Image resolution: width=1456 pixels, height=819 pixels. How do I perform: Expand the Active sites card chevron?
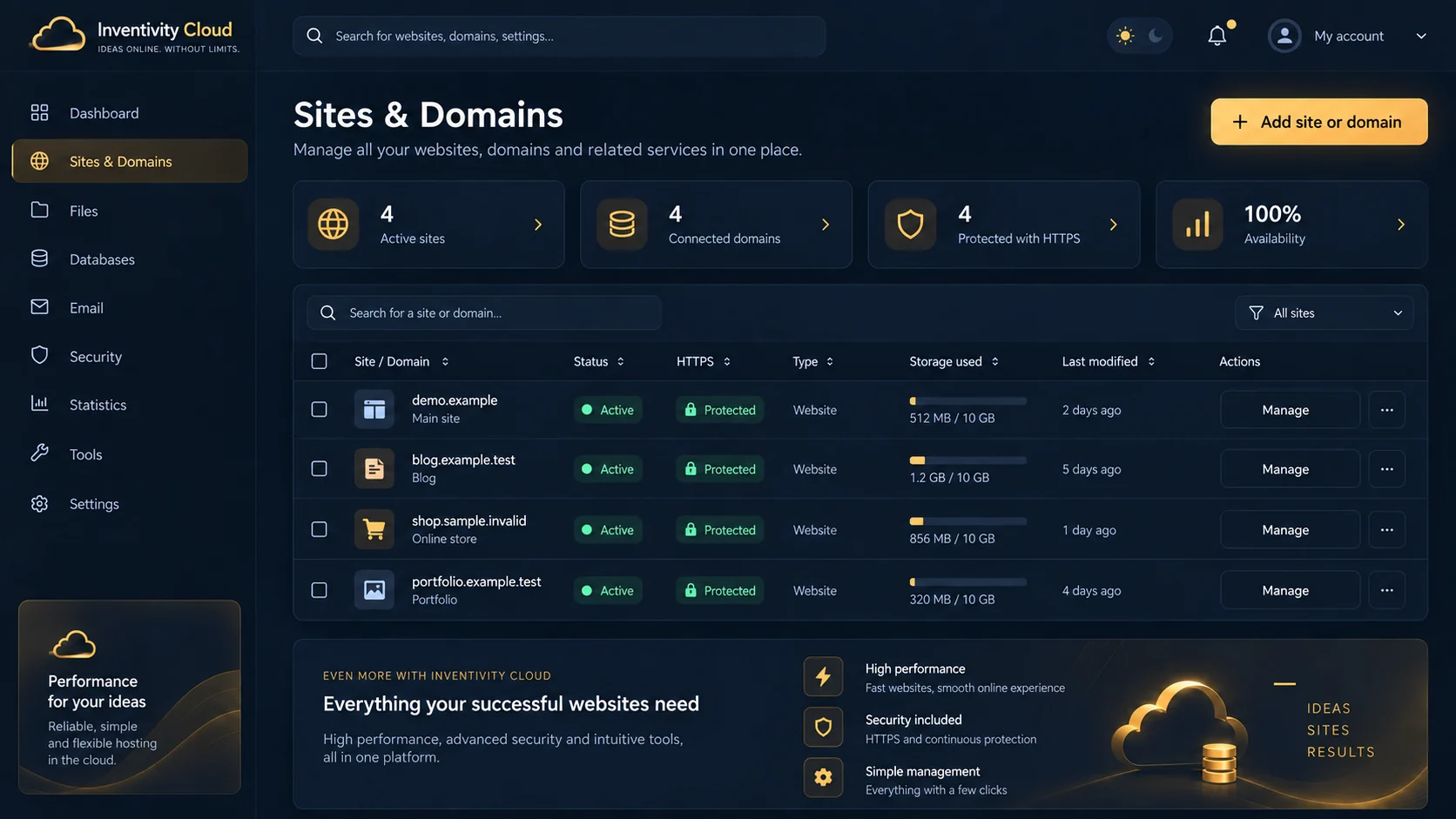[538, 225]
